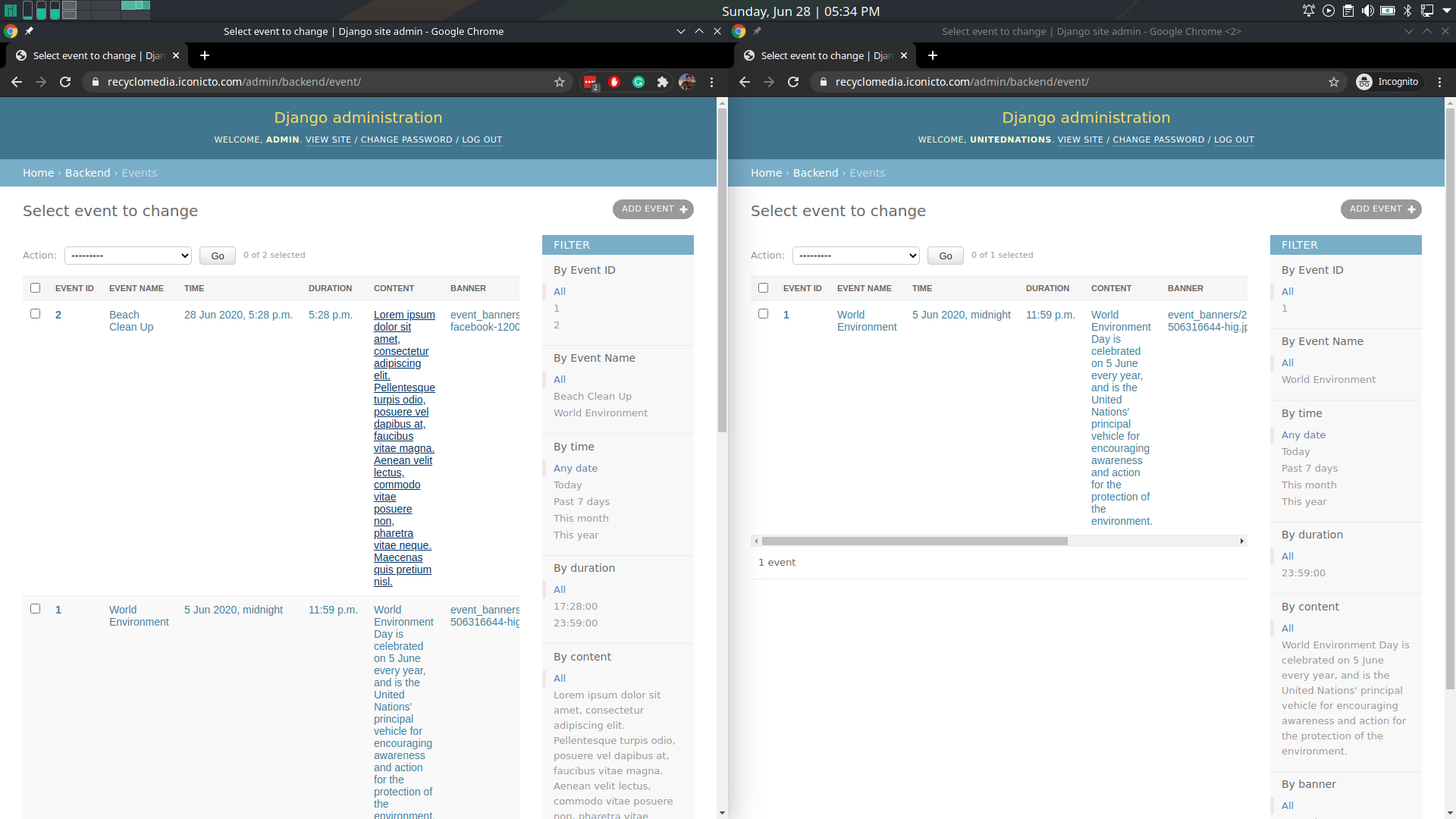Open the system tray dropdown arrow at top right
1456x819 pixels.
point(1445,11)
